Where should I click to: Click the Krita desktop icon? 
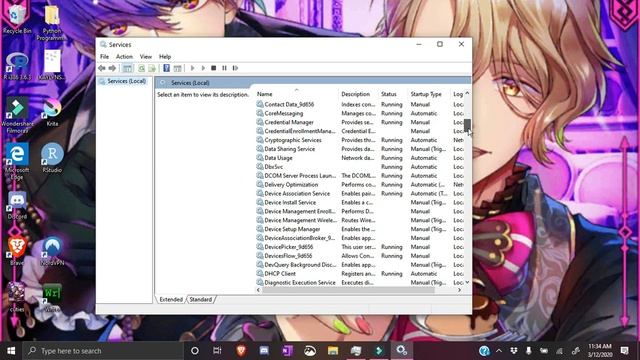coord(52,112)
